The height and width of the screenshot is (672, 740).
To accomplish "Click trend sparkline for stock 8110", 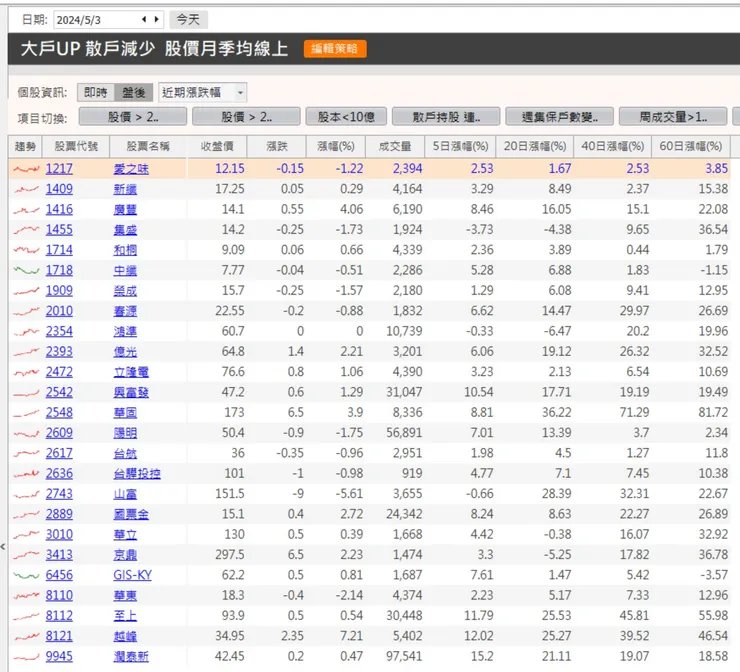I will tap(26, 596).
